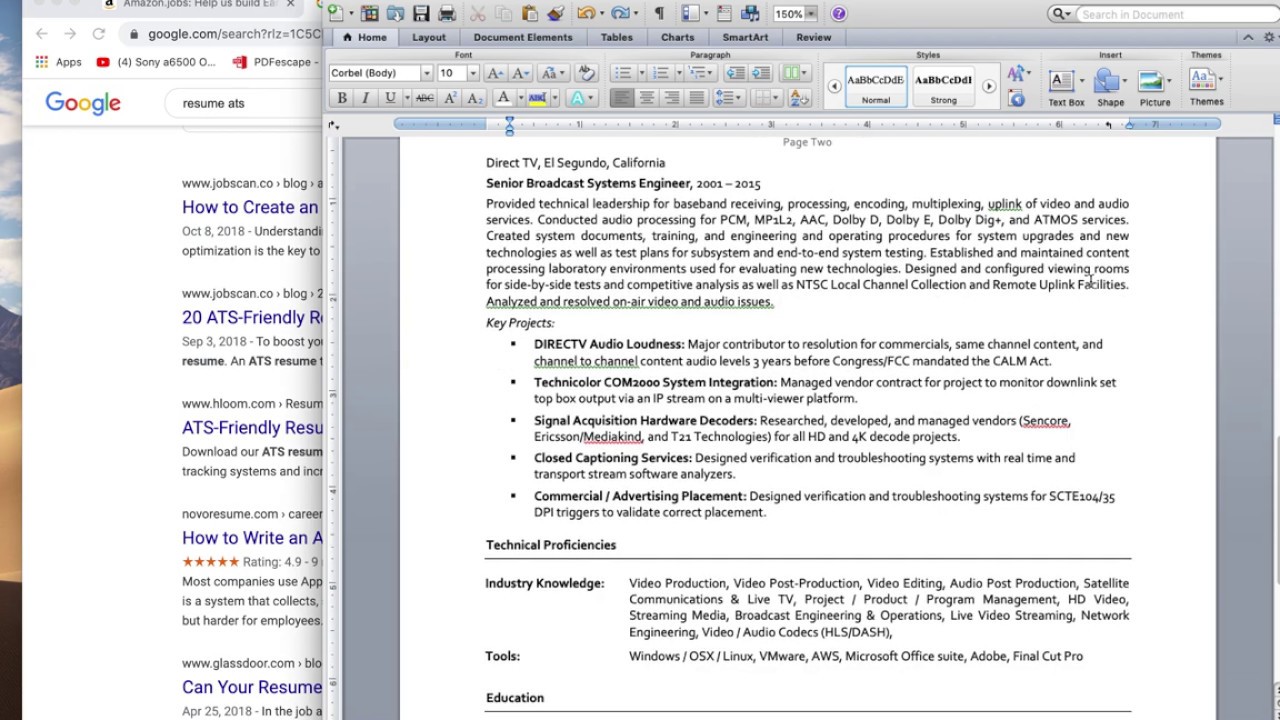The width and height of the screenshot is (1280, 720).
Task: Click the Sort icon
Action: [799, 98]
